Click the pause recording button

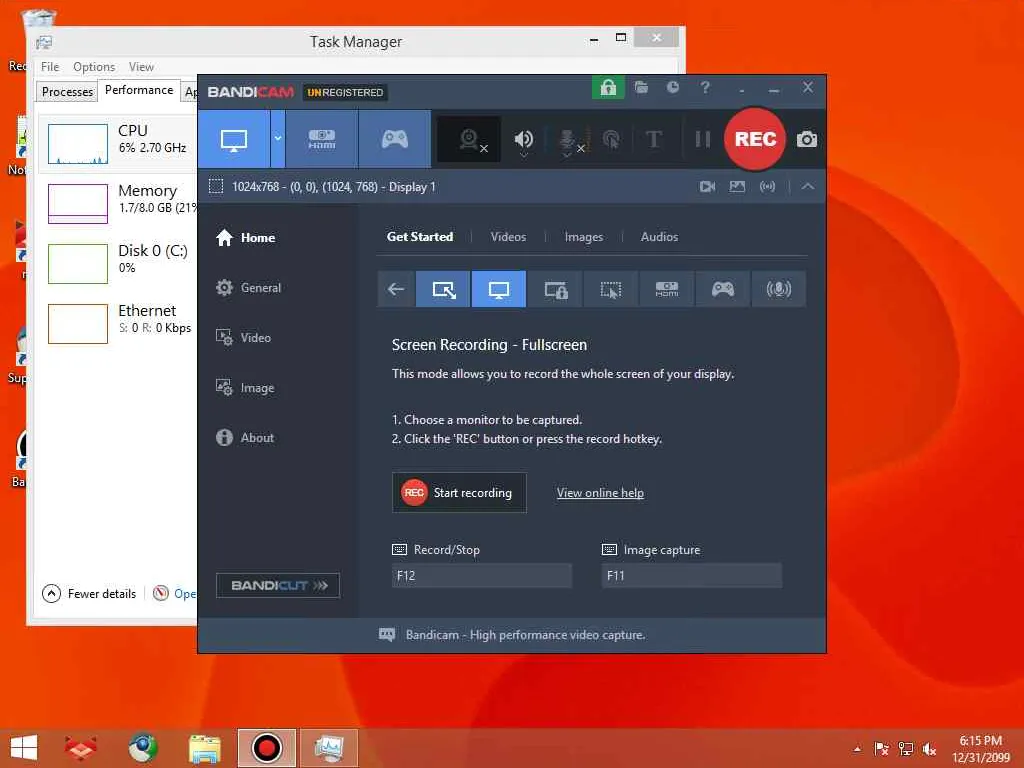703,139
